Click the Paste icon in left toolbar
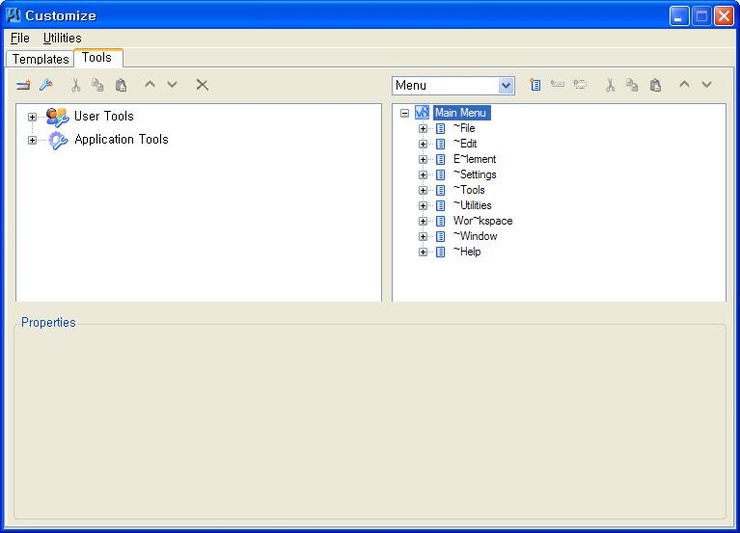 (121, 86)
